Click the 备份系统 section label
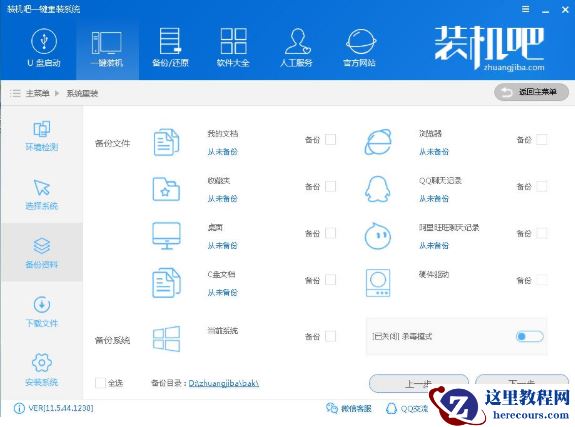The width and height of the screenshot is (575, 427). pyautogui.click(x=112, y=340)
